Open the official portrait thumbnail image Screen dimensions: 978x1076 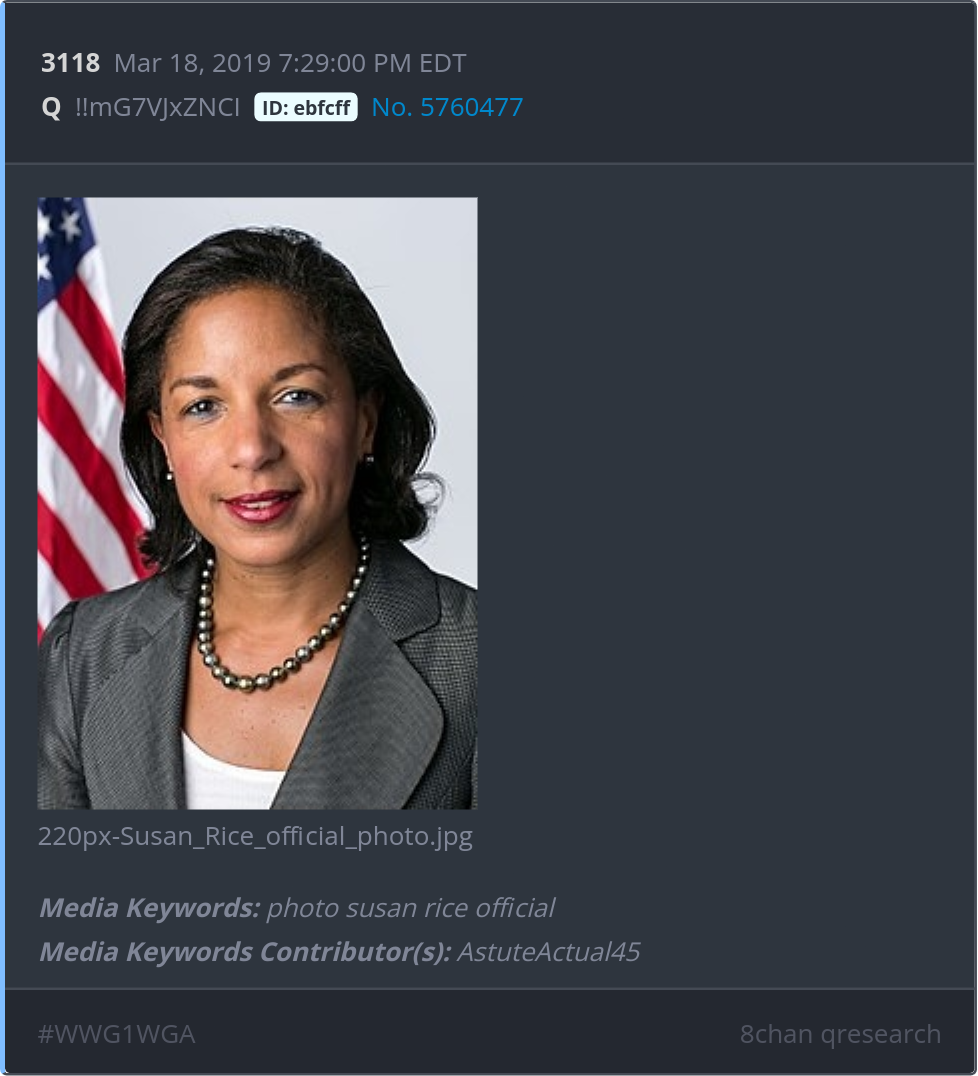[257, 503]
